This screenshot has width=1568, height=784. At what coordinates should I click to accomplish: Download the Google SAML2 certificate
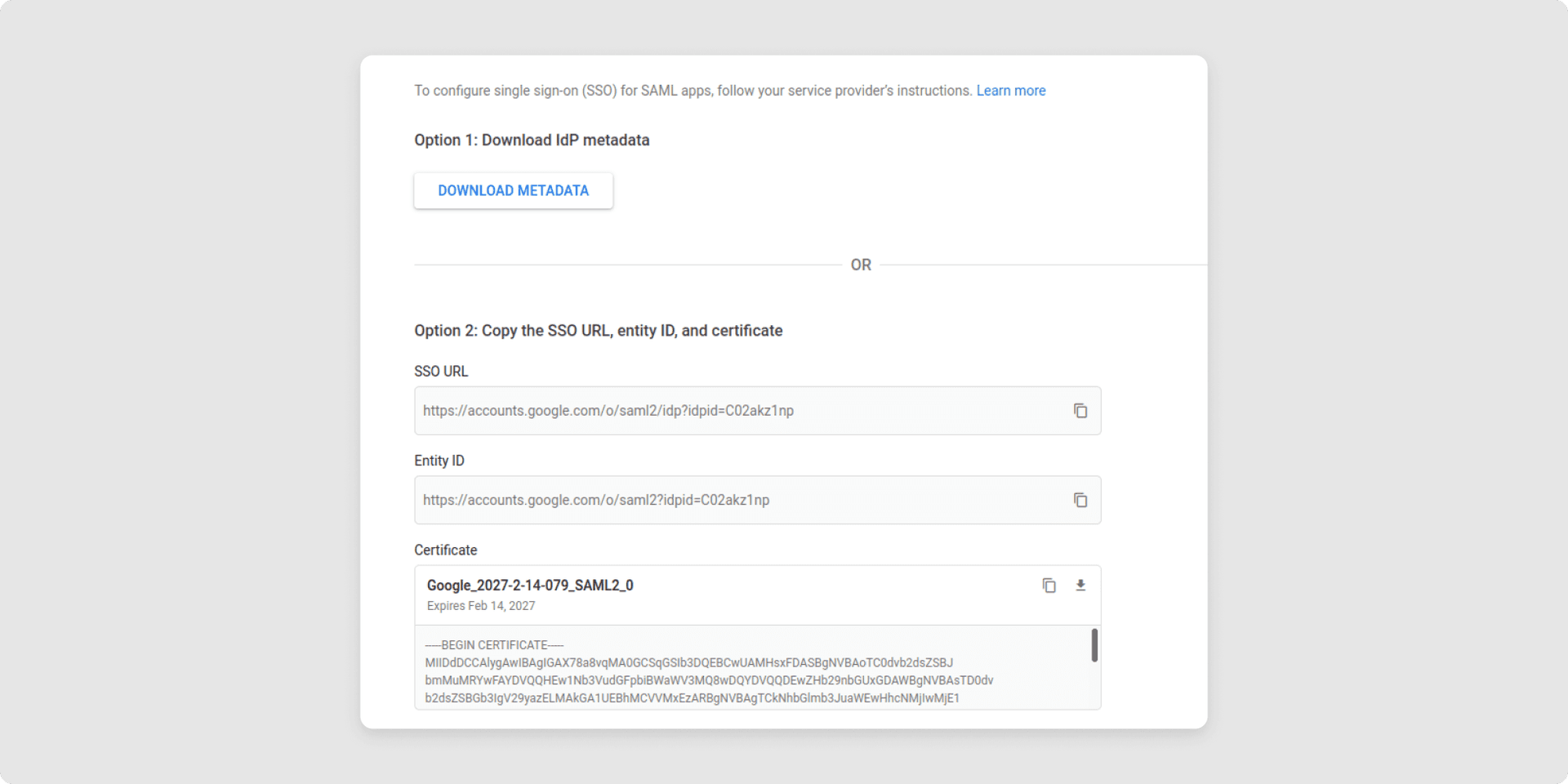[1080, 586]
